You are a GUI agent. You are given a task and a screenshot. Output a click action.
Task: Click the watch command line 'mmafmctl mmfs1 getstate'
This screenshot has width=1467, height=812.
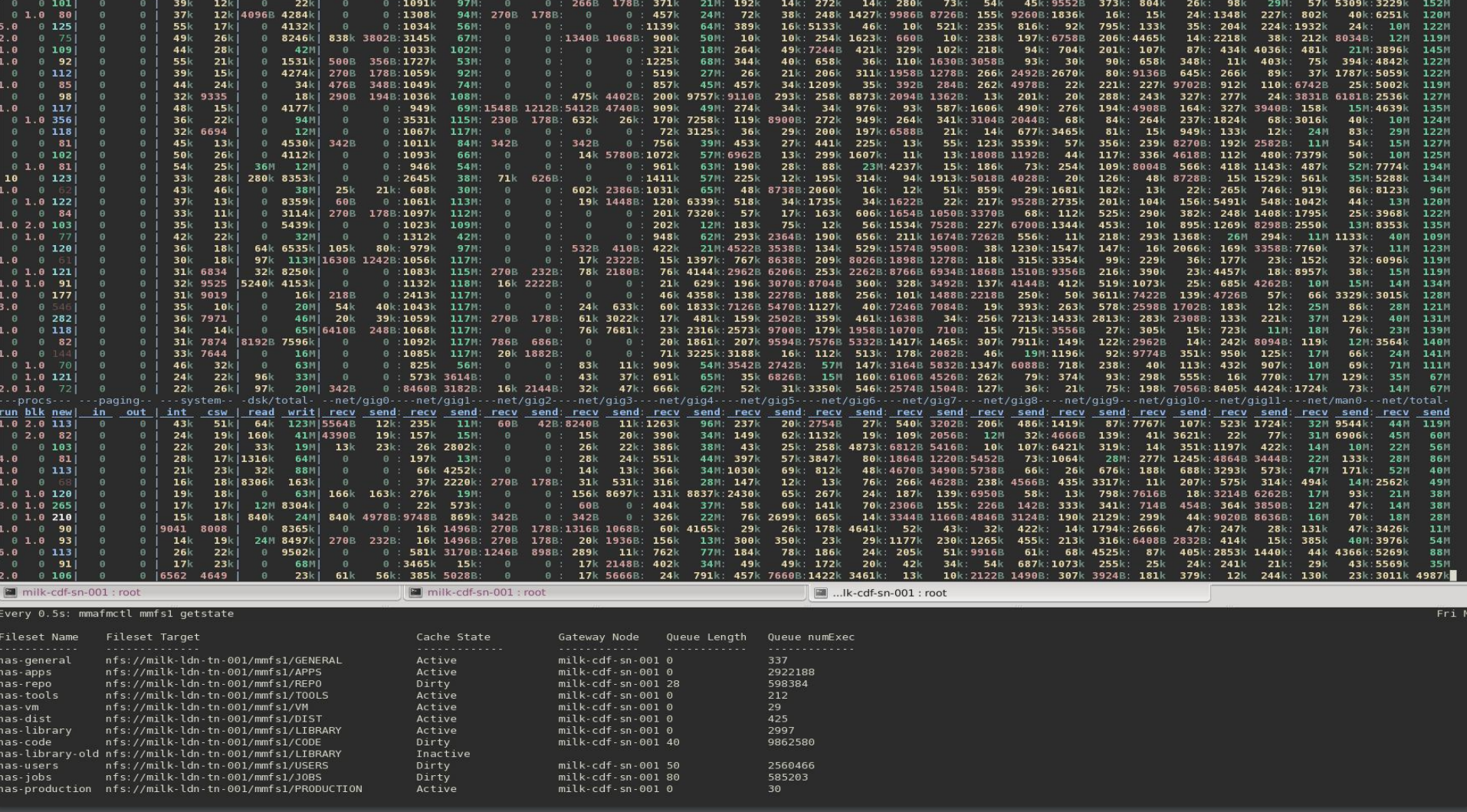[x=156, y=614]
